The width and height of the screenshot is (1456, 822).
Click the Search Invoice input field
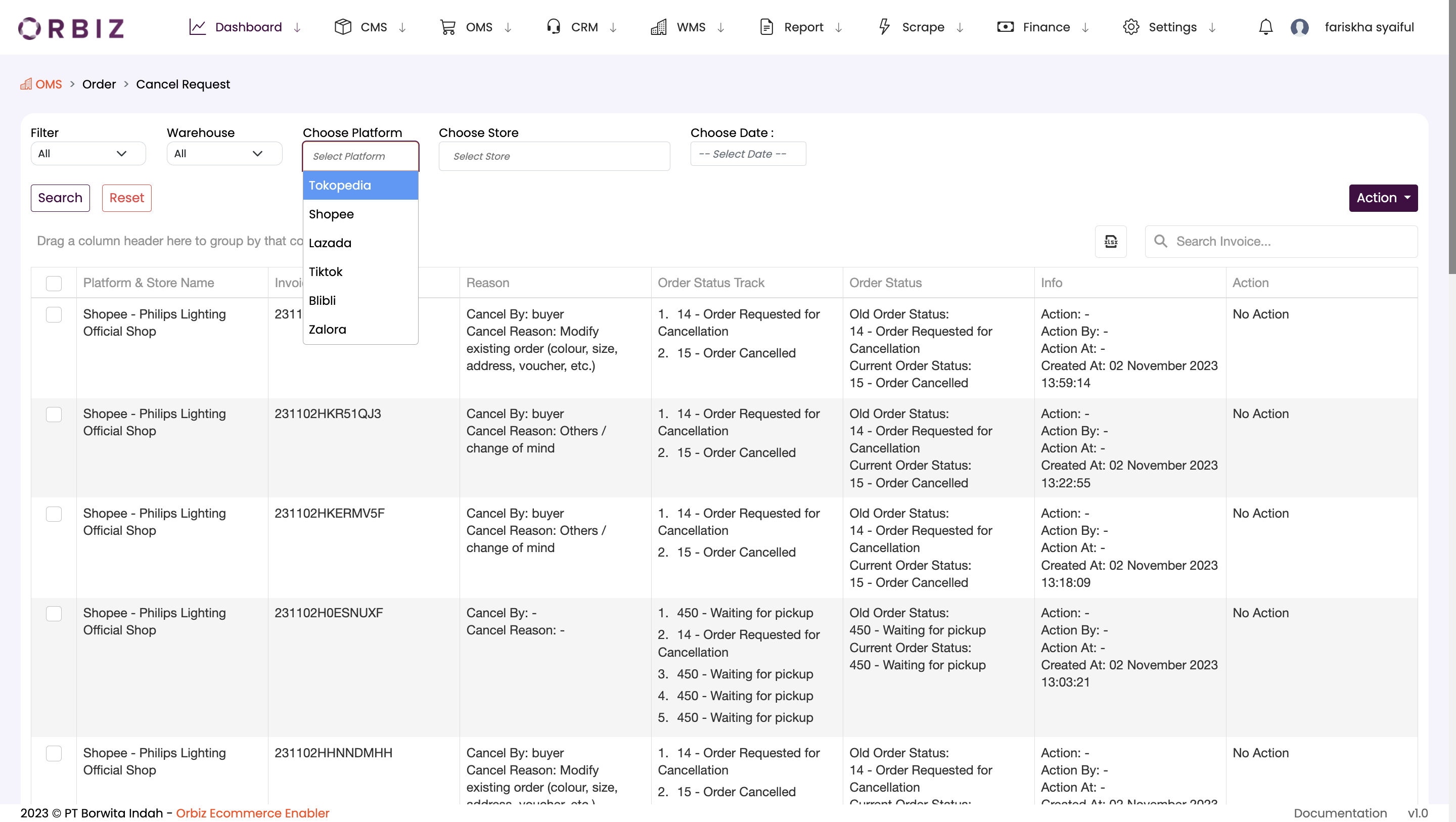coord(1282,242)
